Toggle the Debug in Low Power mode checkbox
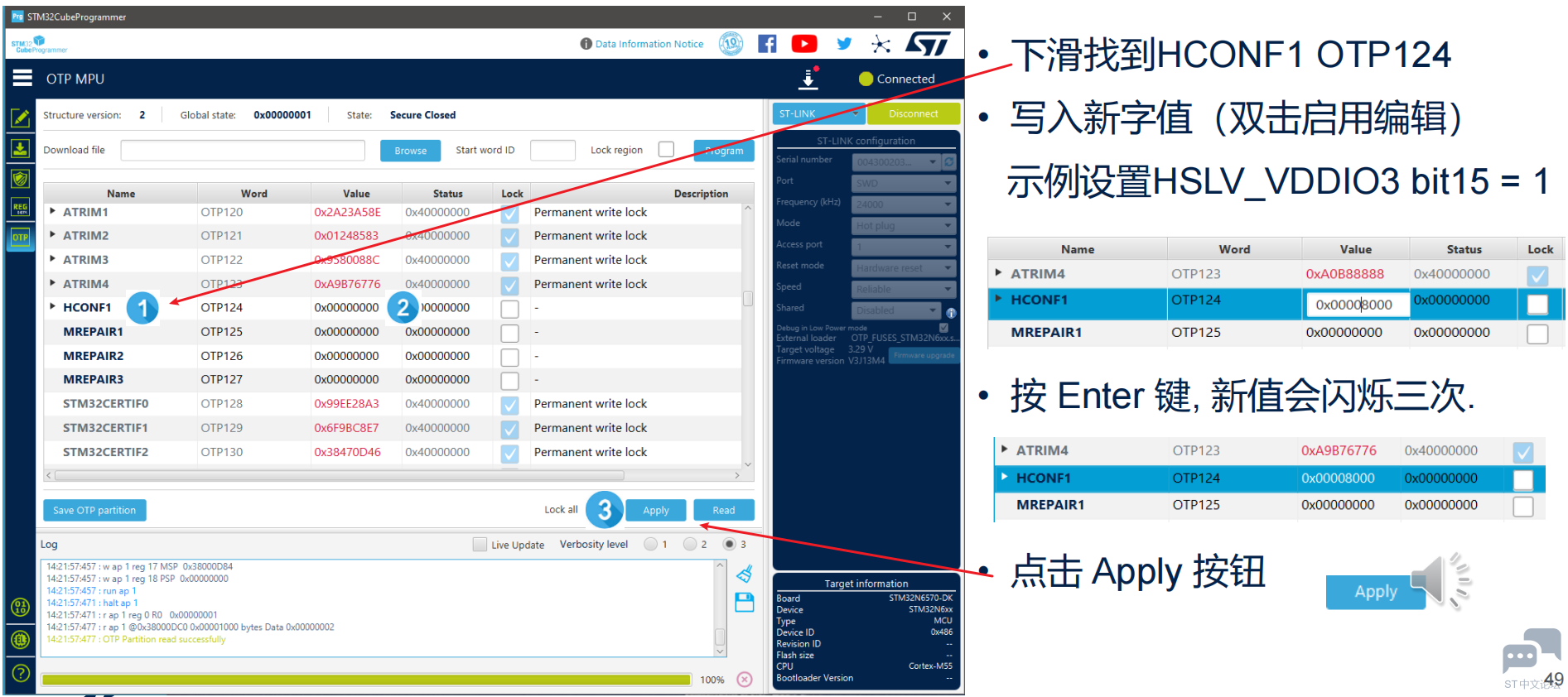1568x697 pixels. tap(943, 328)
